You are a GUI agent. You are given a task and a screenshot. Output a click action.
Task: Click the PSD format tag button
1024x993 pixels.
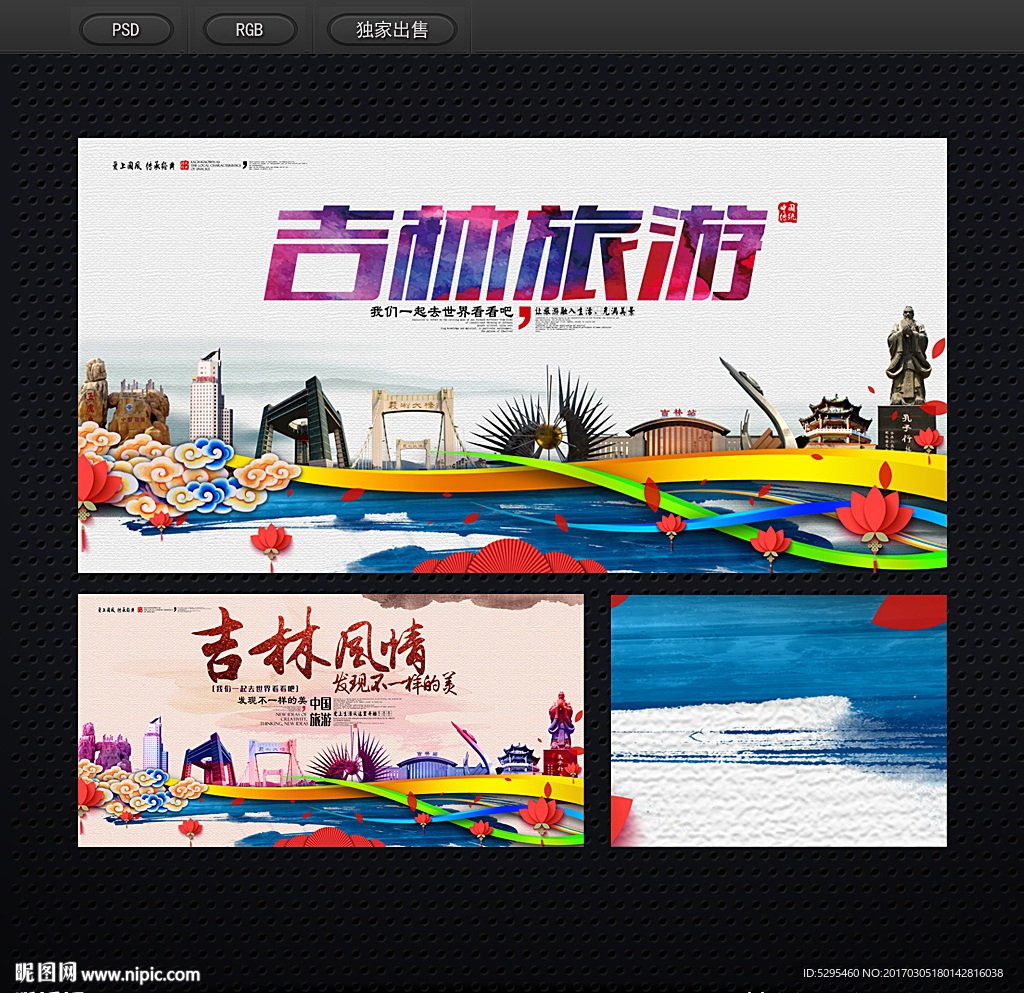pyautogui.click(x=126, y=30)
